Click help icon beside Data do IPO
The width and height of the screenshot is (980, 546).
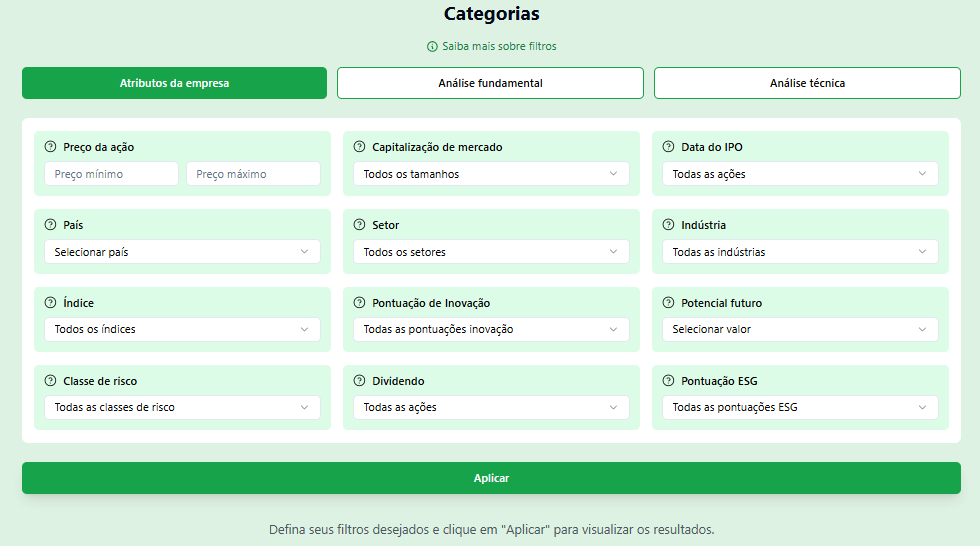pyautogui.click(x=668, y=147)
